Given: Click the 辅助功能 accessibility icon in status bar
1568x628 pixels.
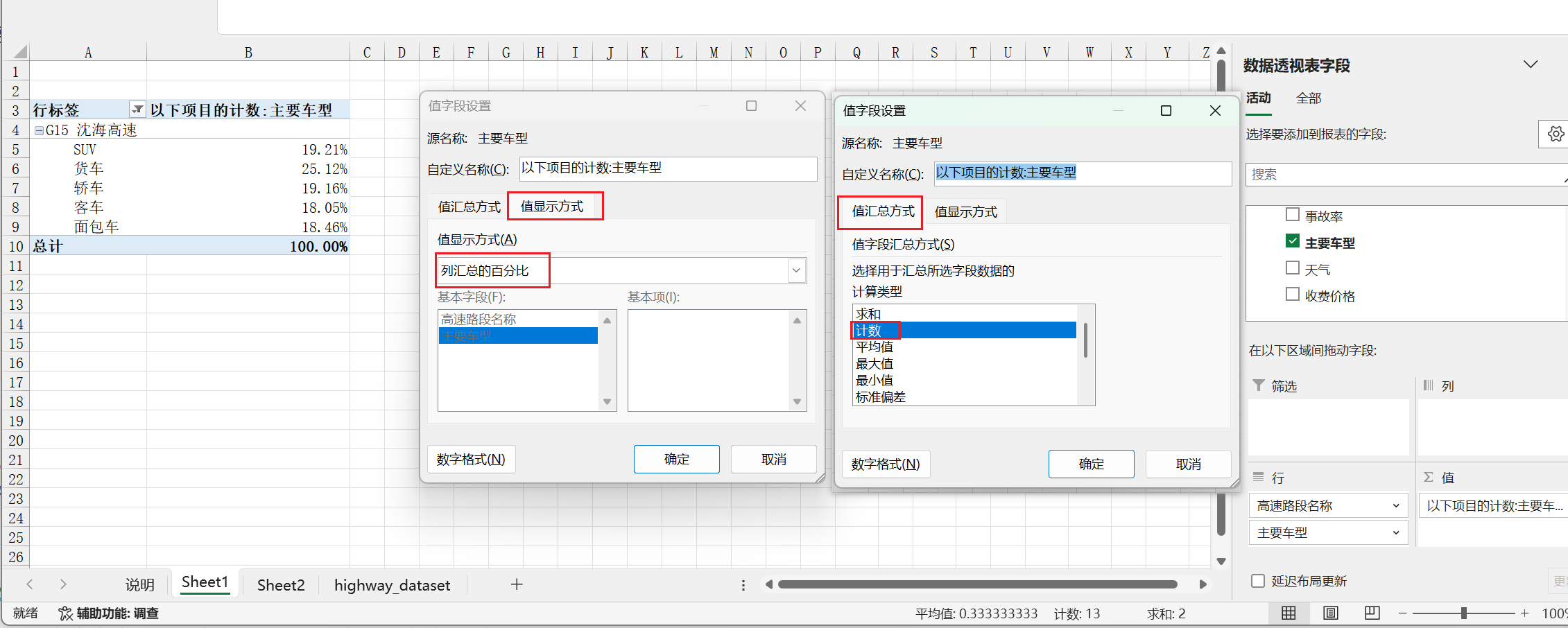Looking at the screenshot, I should [x=66, y=613].
